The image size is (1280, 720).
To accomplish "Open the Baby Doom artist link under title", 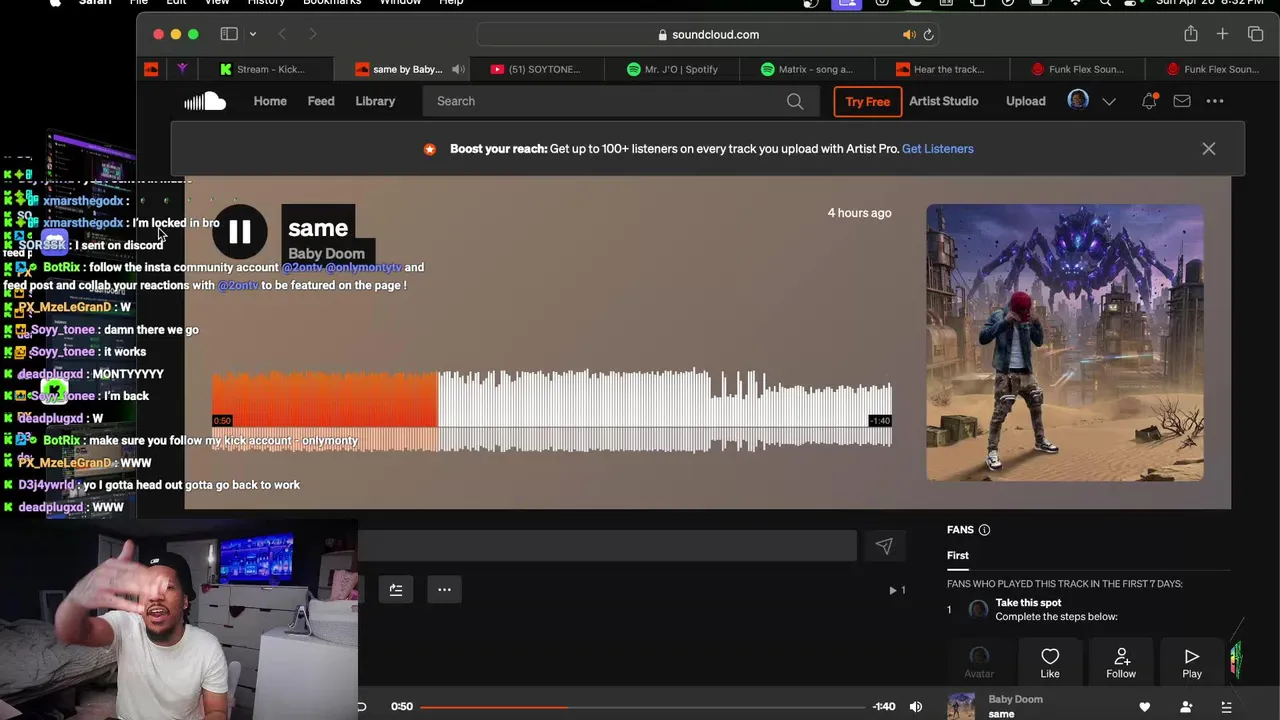I will pos(326,254).
